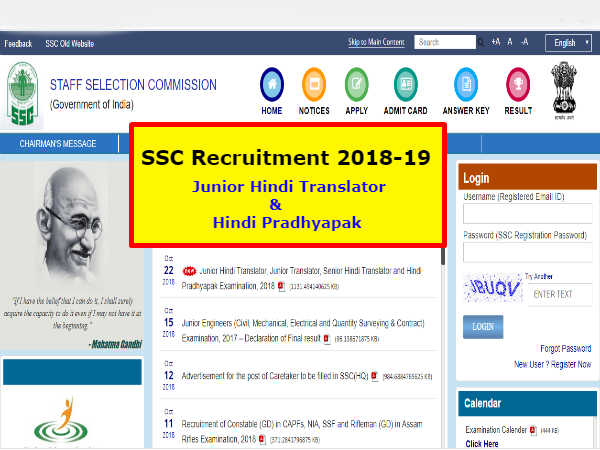Focus the Username email input field
Image resolution: width=600 pixels, height=450 pixels.
528,214
